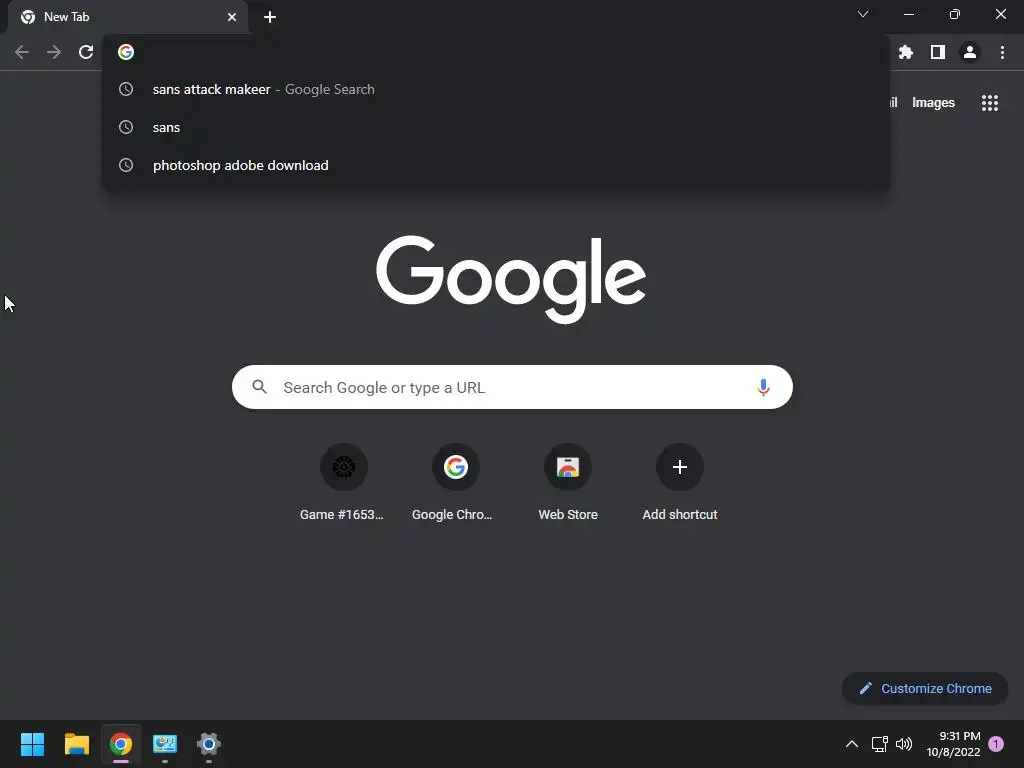Click clock icon beside 'sans attack makeer'
The width and height of the screenshot is (1024, 768).
[126, 89]
